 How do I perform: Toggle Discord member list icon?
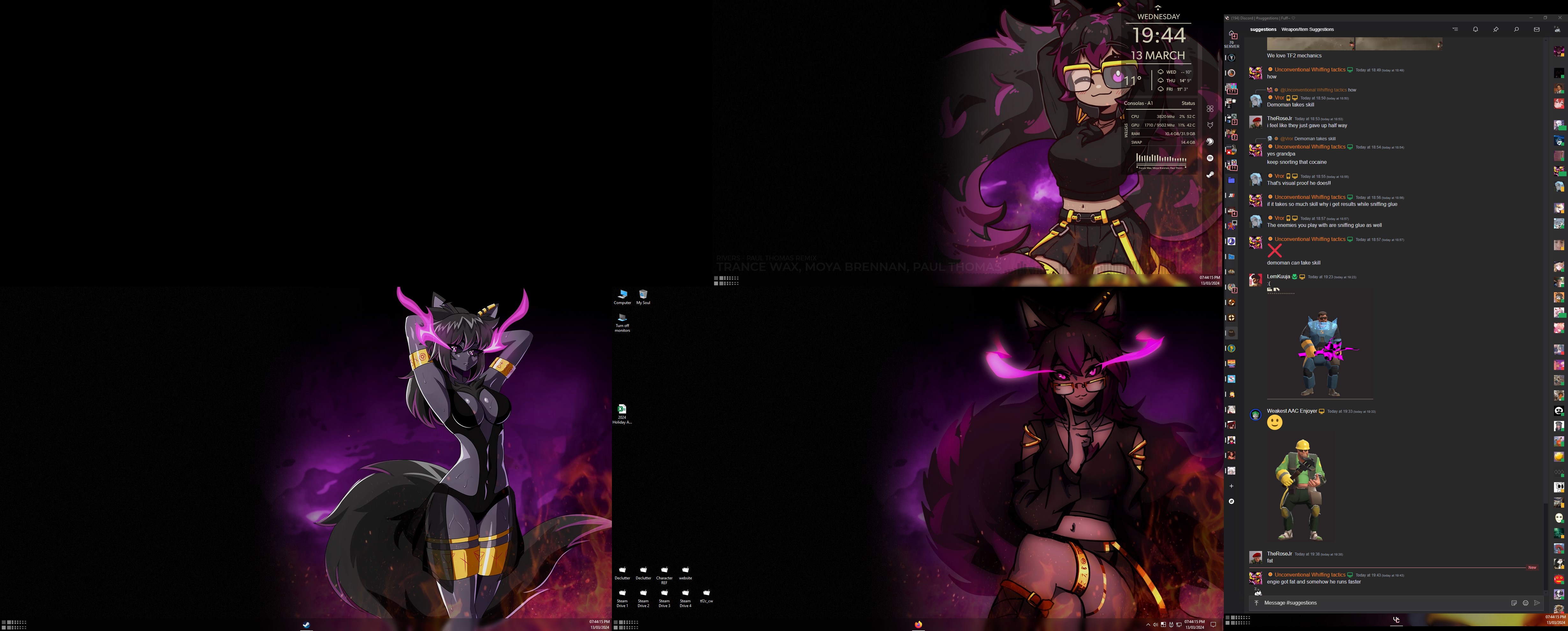(1557, 29)
